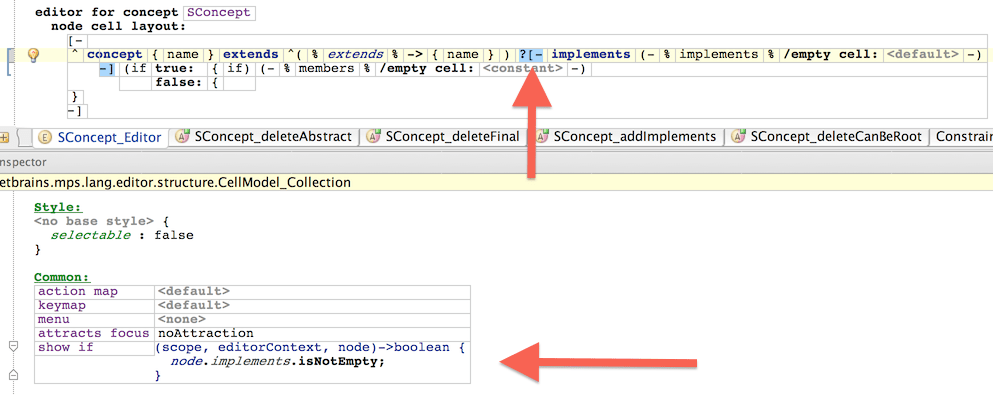Click the yellow lightbulb intention icon

tap(35, 56)
